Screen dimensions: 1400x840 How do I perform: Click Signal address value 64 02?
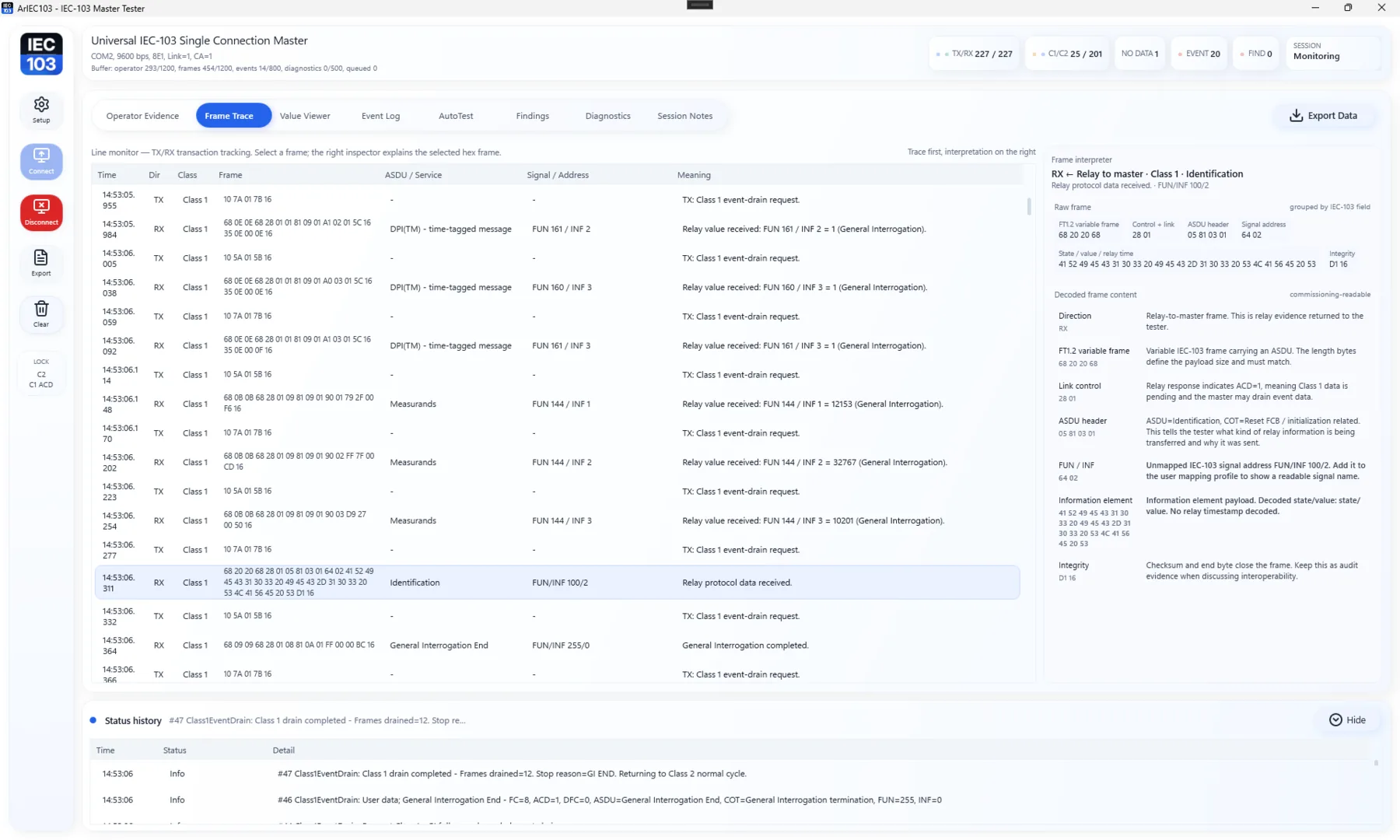pyautogui.click(x=1251, y=235)
